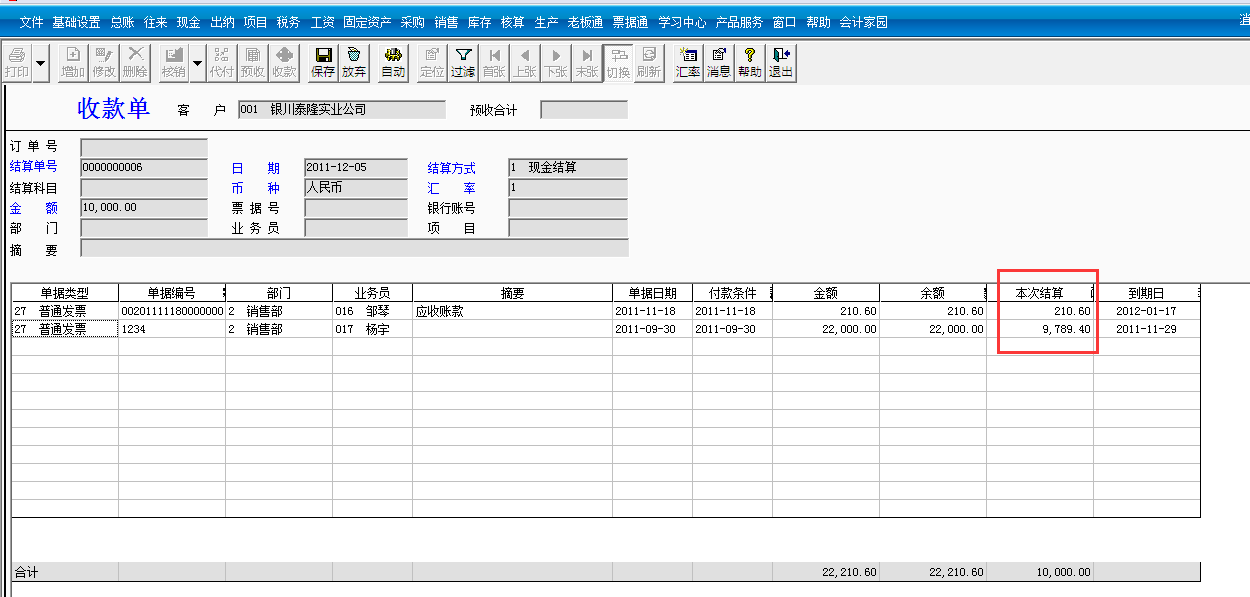Open the 过滤 (Filter) tool
The image size is (1250, 597).
point(462,62)
